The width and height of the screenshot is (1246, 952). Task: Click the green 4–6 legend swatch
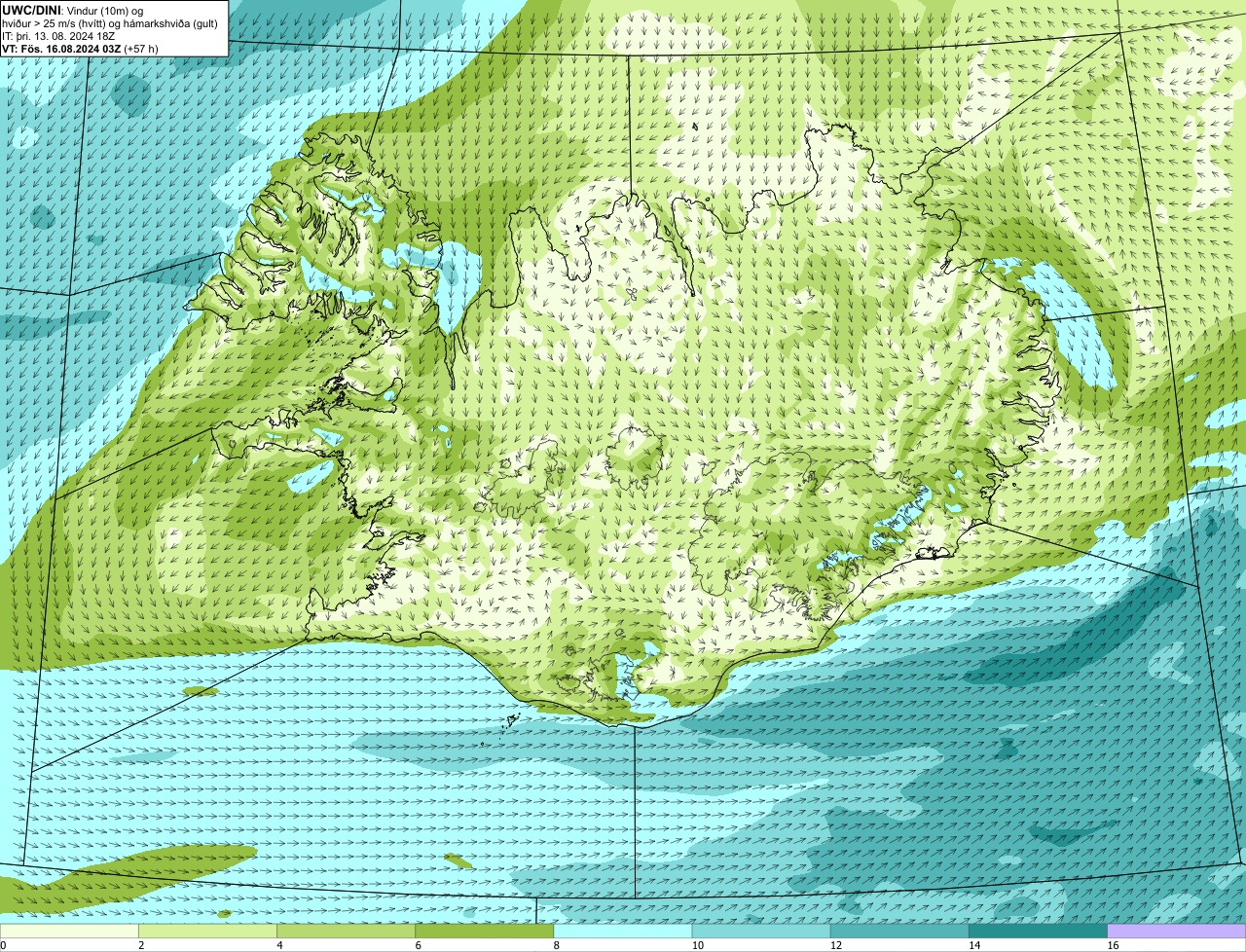tap(347, 931)
